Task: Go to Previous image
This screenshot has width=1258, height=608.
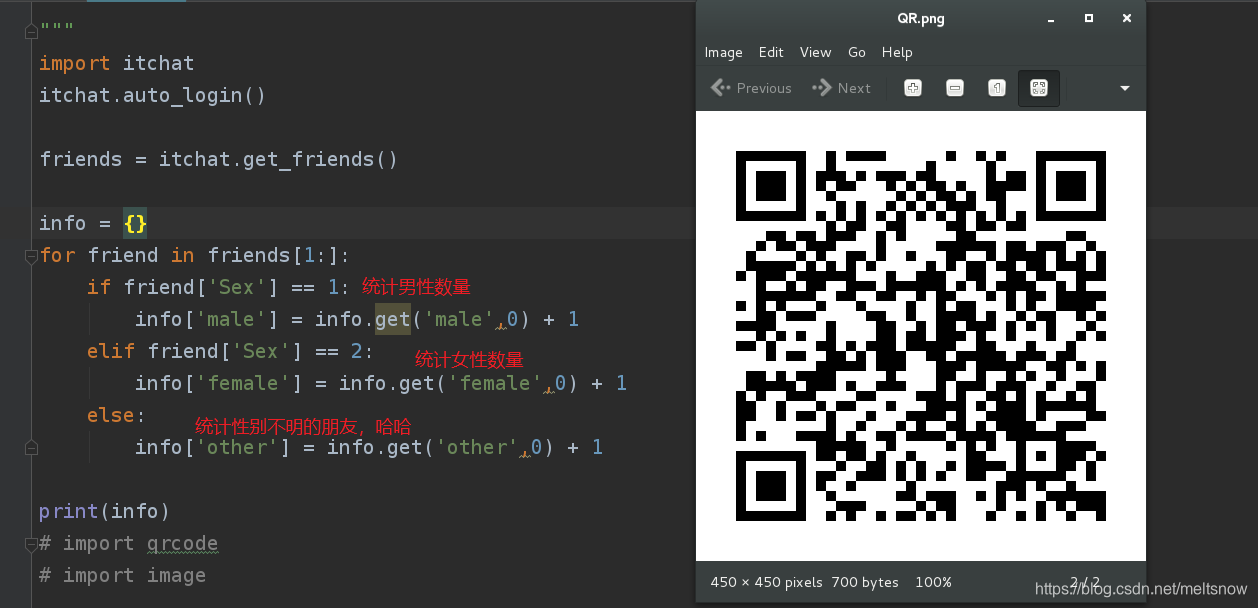Action: [x=751, y=88]
